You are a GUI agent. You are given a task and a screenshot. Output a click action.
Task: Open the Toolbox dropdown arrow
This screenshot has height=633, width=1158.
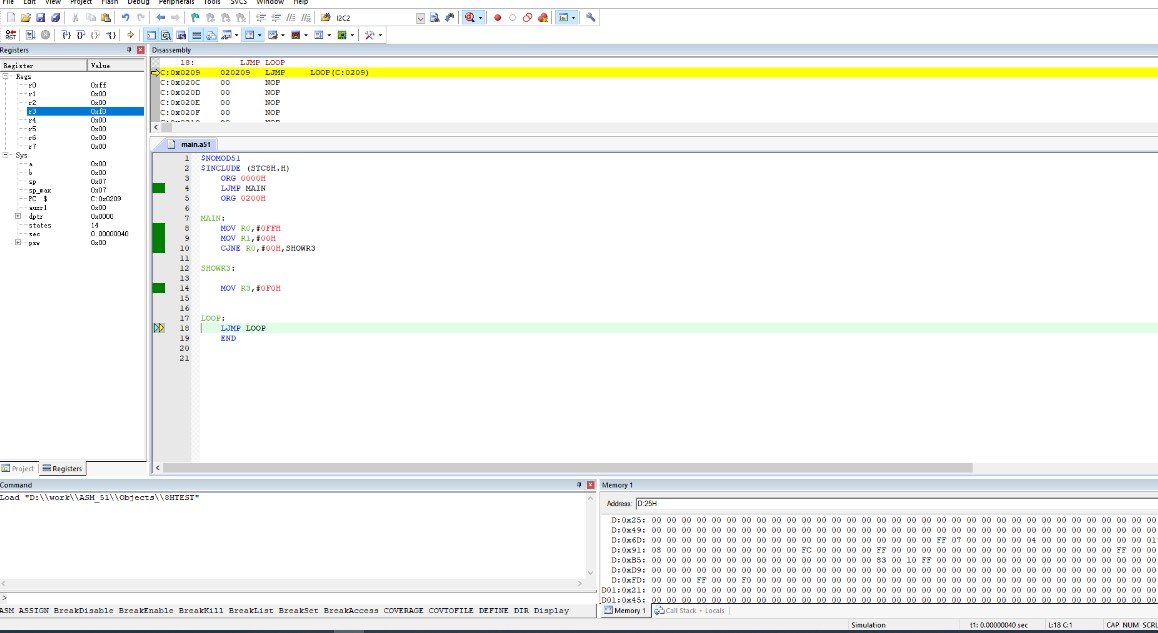coord(380,35)
